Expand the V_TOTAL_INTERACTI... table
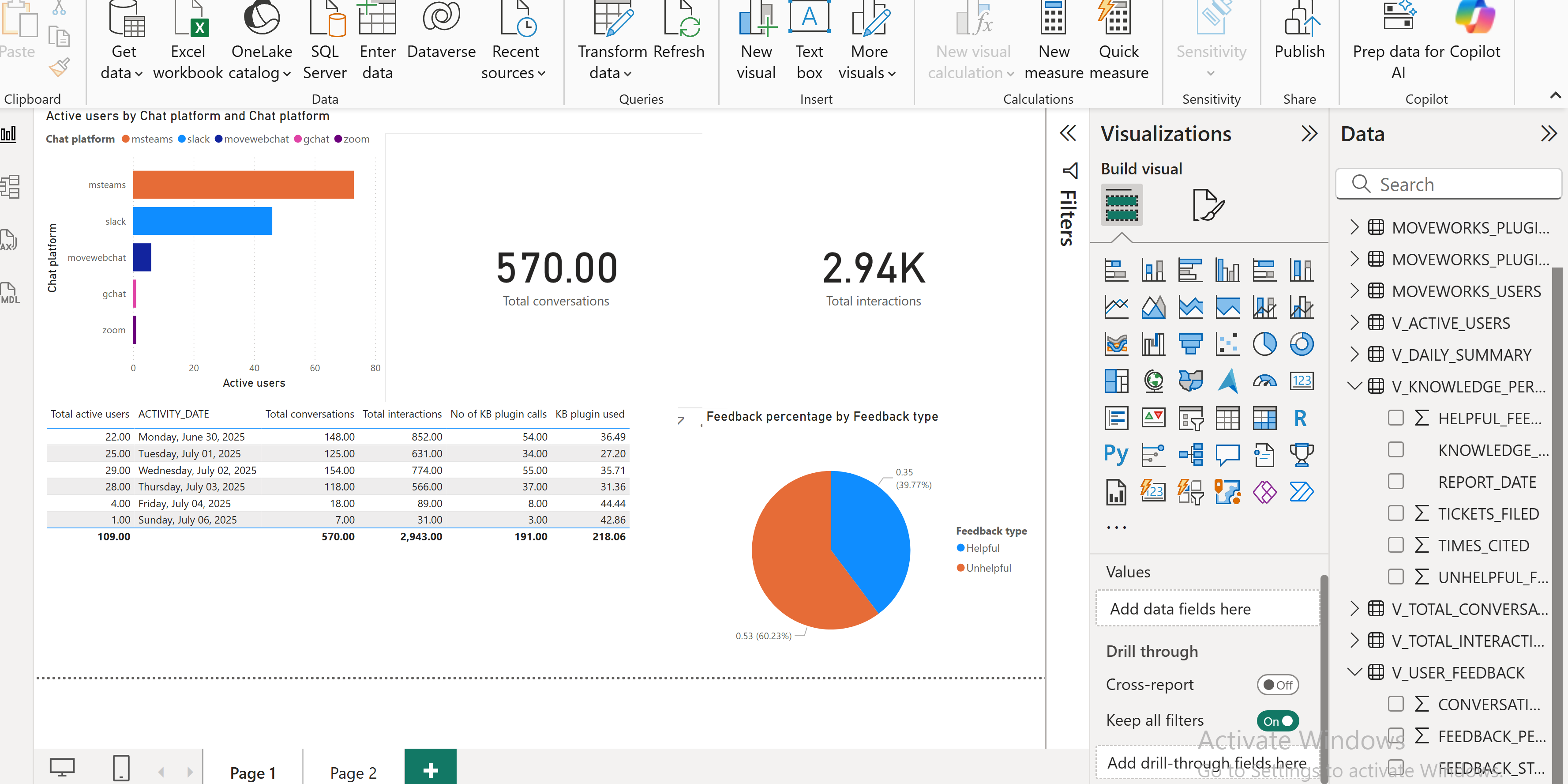 pyautogui.click(x=1354, y=640)
